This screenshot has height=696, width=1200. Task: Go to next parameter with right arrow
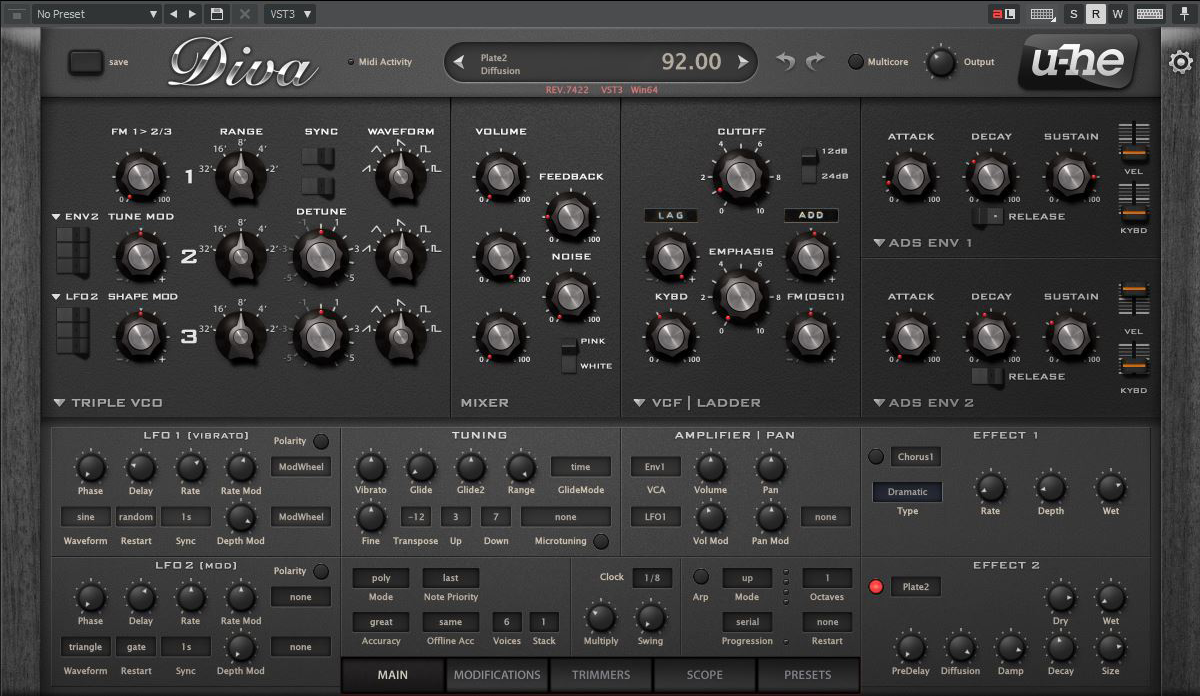coord(742,62)
